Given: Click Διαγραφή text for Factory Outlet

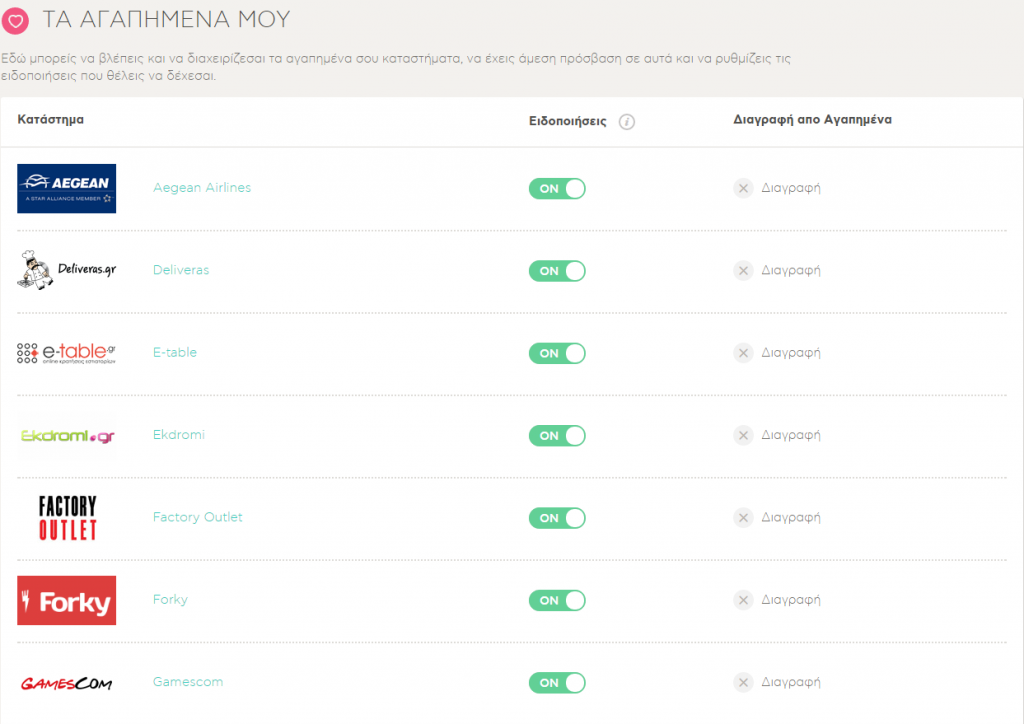Looking at the screenshot, I should (x=791, y=517).
